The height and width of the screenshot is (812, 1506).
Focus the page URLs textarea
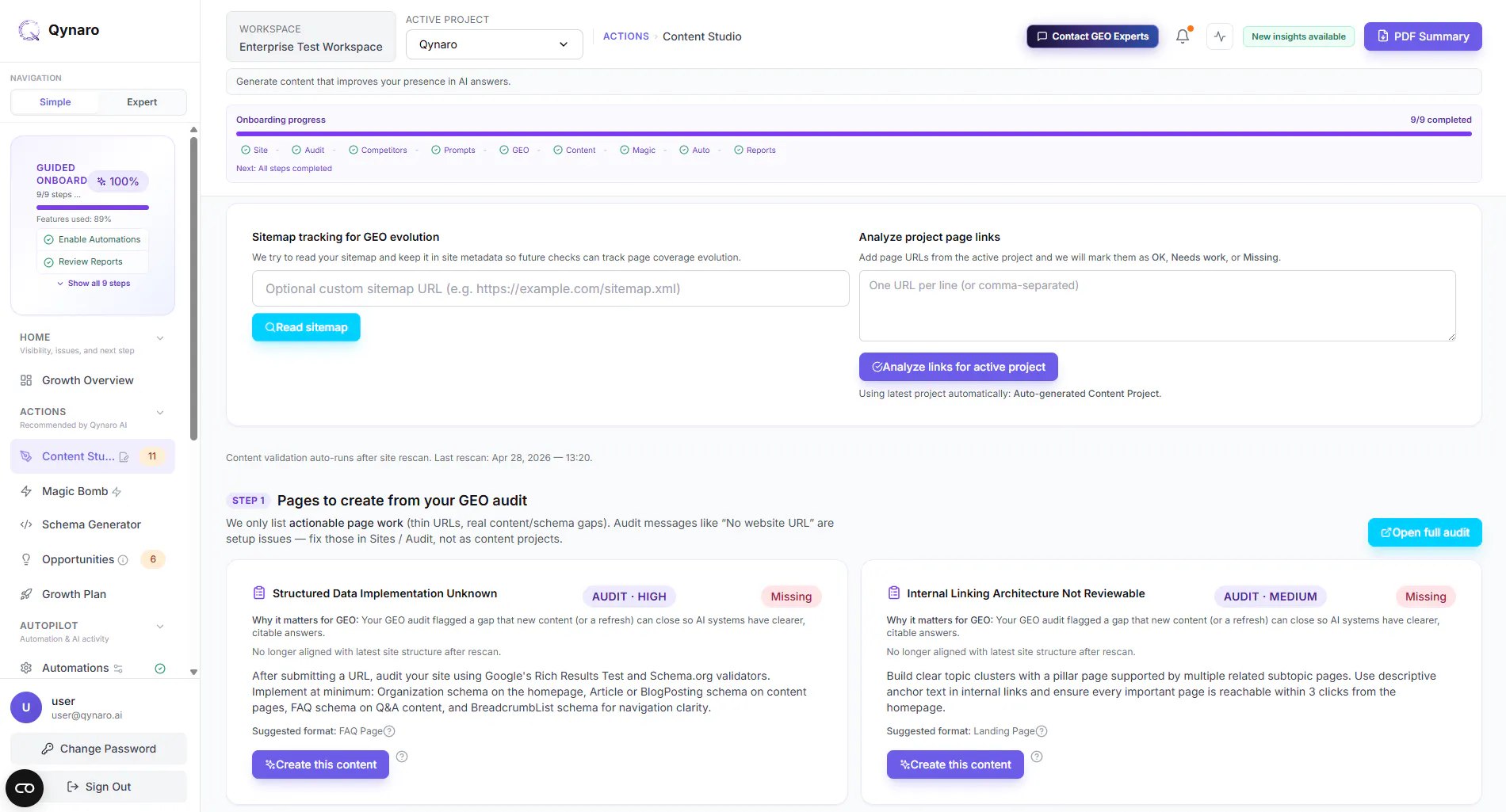tap(1157, 306)
